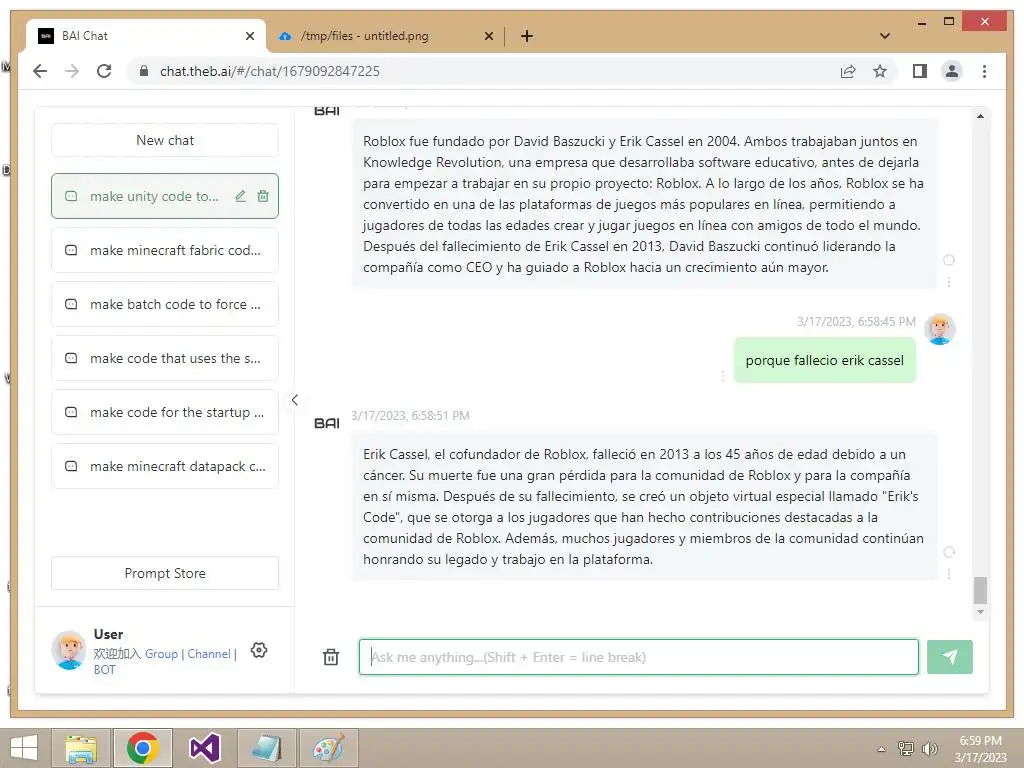Close the '/tmp/files - untitled.png' tab
This screenshot has height=768, width=1024.
(488, 36)
